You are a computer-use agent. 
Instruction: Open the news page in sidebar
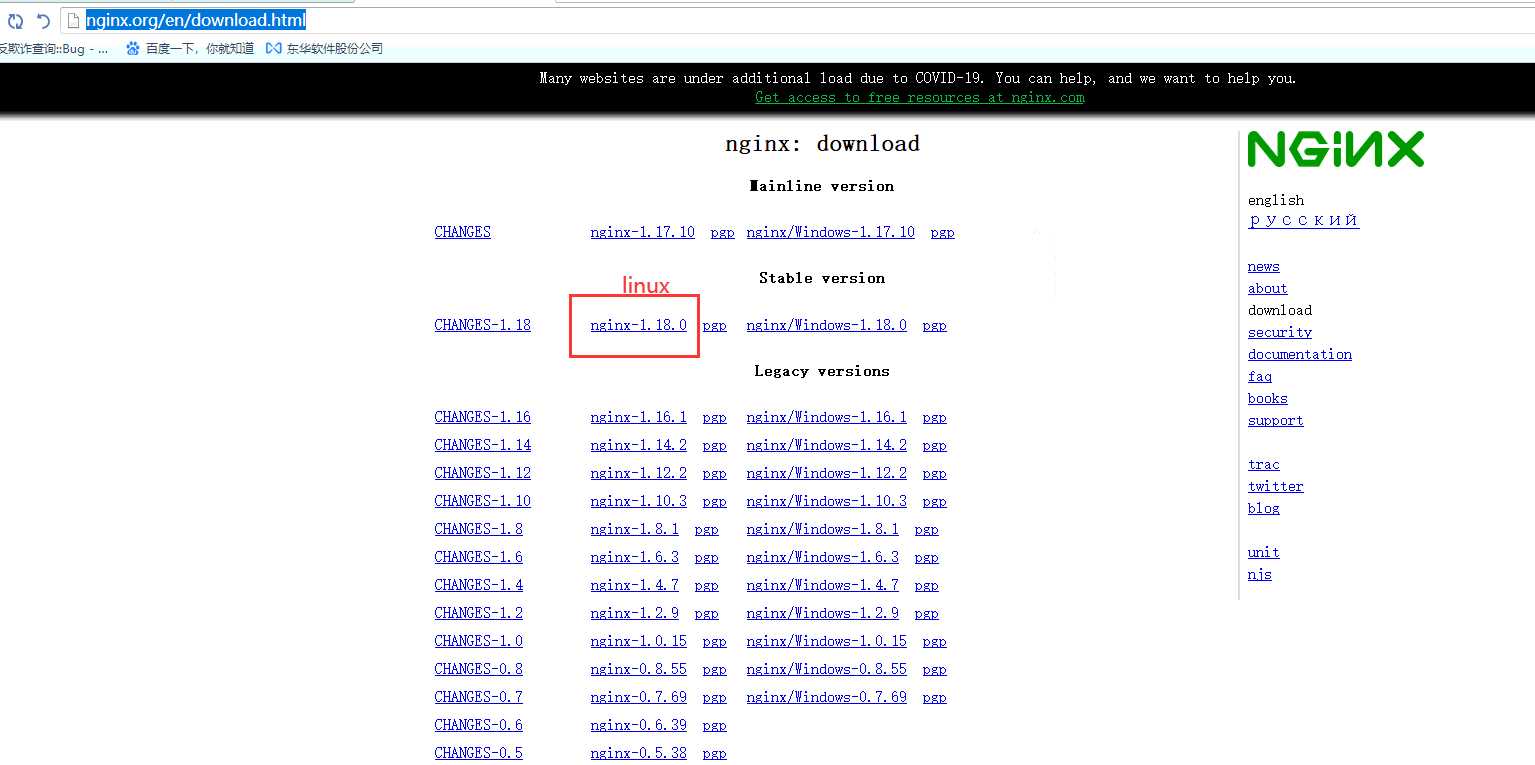(x=1263, y=267)
